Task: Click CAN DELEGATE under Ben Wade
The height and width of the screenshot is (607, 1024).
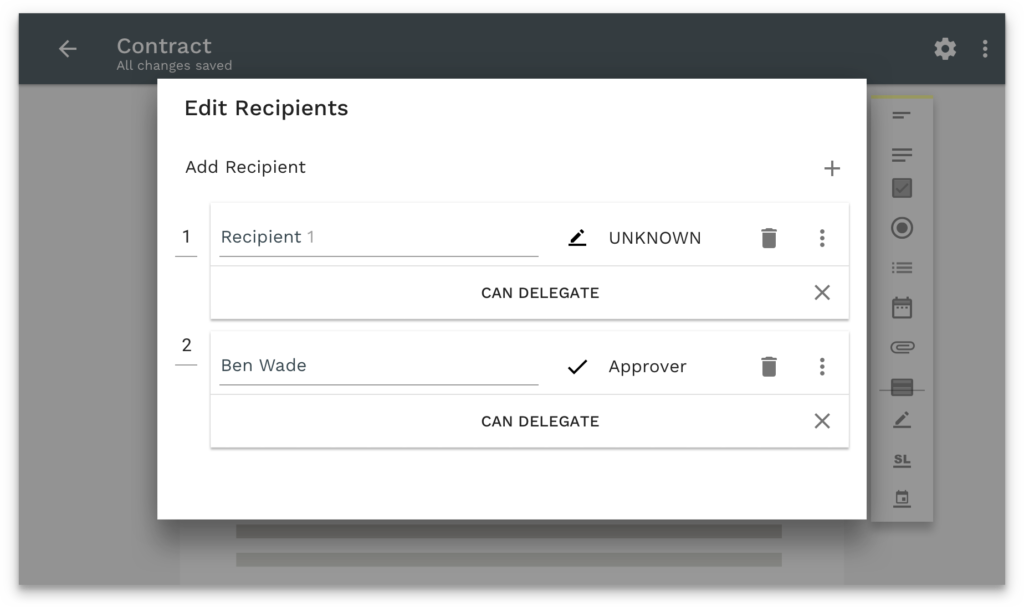Action: pyautogui.click(x=540, y=421)
